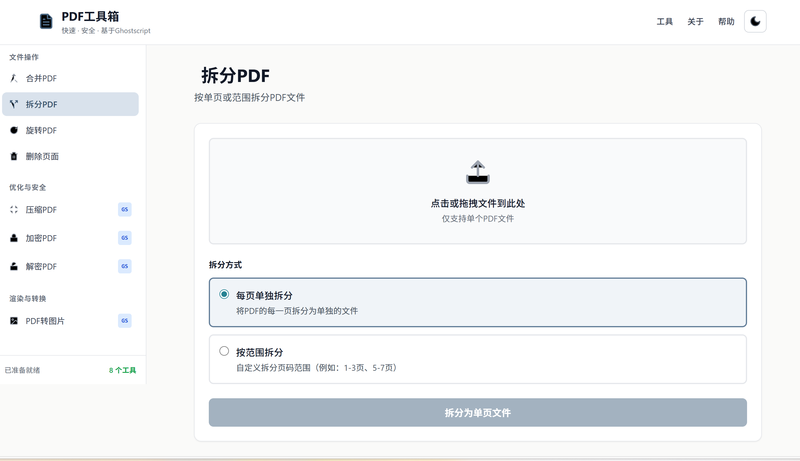Image resolution: width=800 pixels, height=461 pixels.
Task: Click the 点击或拖拽文件到此处 upload area
Action: pyautogui.click(x=478, y=203)
